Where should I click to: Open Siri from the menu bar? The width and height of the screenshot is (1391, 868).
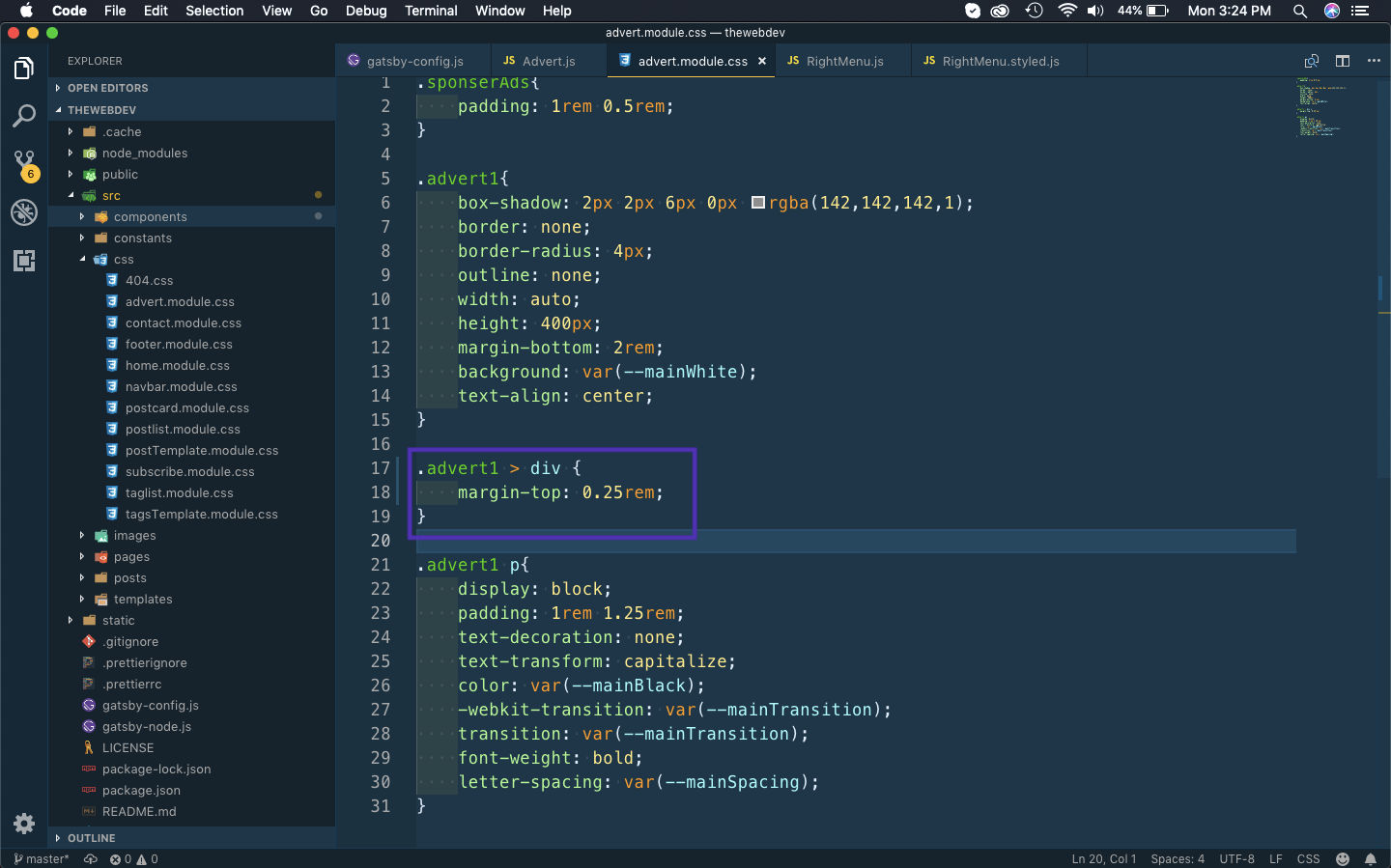[x=1332, y=11]
